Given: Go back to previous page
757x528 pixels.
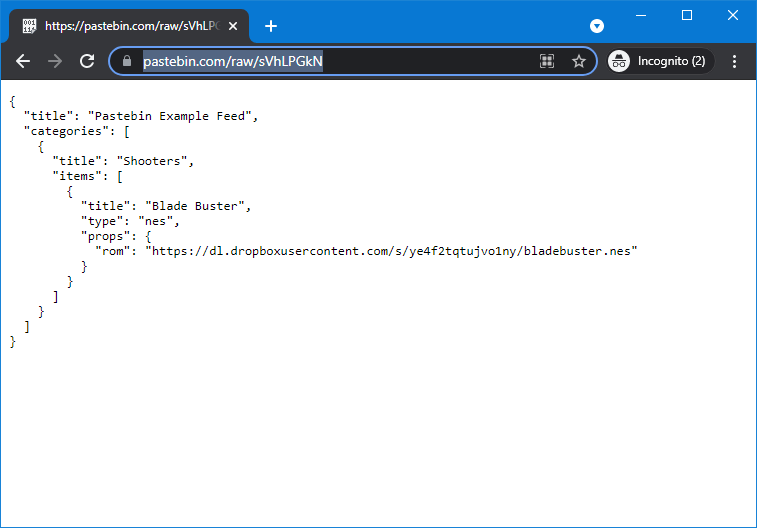Looking at the screenshot, I should pos(23,61).
